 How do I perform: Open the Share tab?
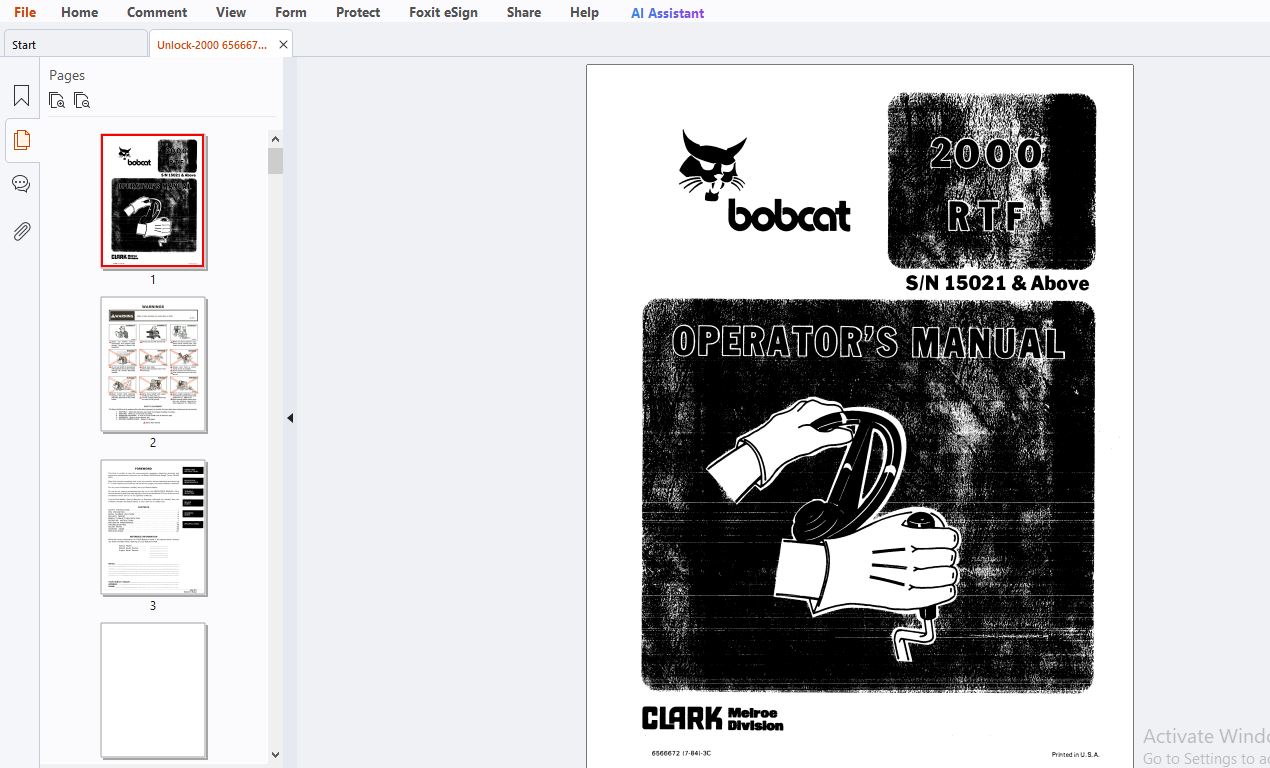pyautogui.click(x=524, y=12)
